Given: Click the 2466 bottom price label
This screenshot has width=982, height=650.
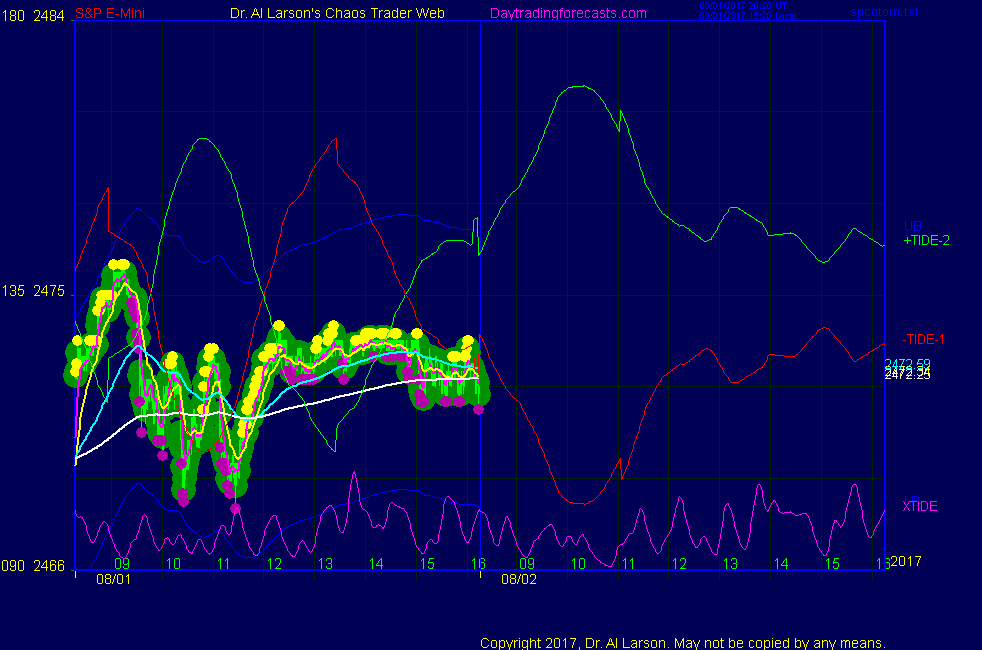Looking at the screenshot, I should 50,566.
